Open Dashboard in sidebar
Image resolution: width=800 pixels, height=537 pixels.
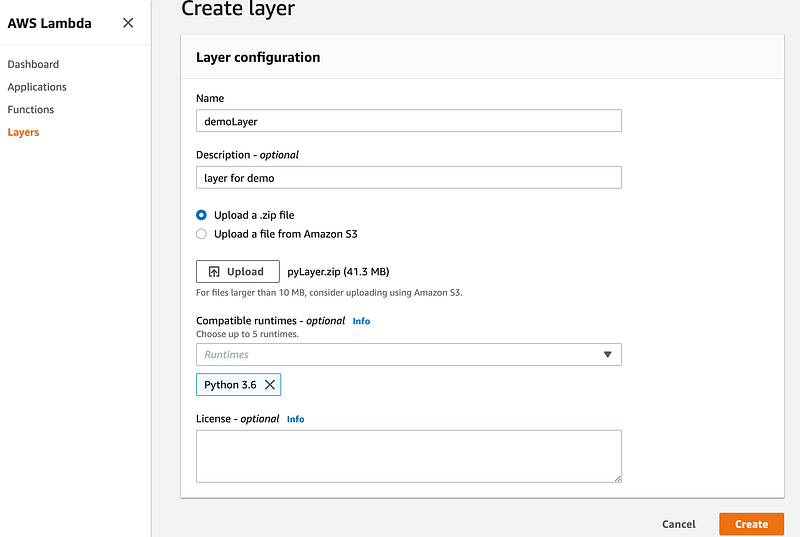point(33,64)
